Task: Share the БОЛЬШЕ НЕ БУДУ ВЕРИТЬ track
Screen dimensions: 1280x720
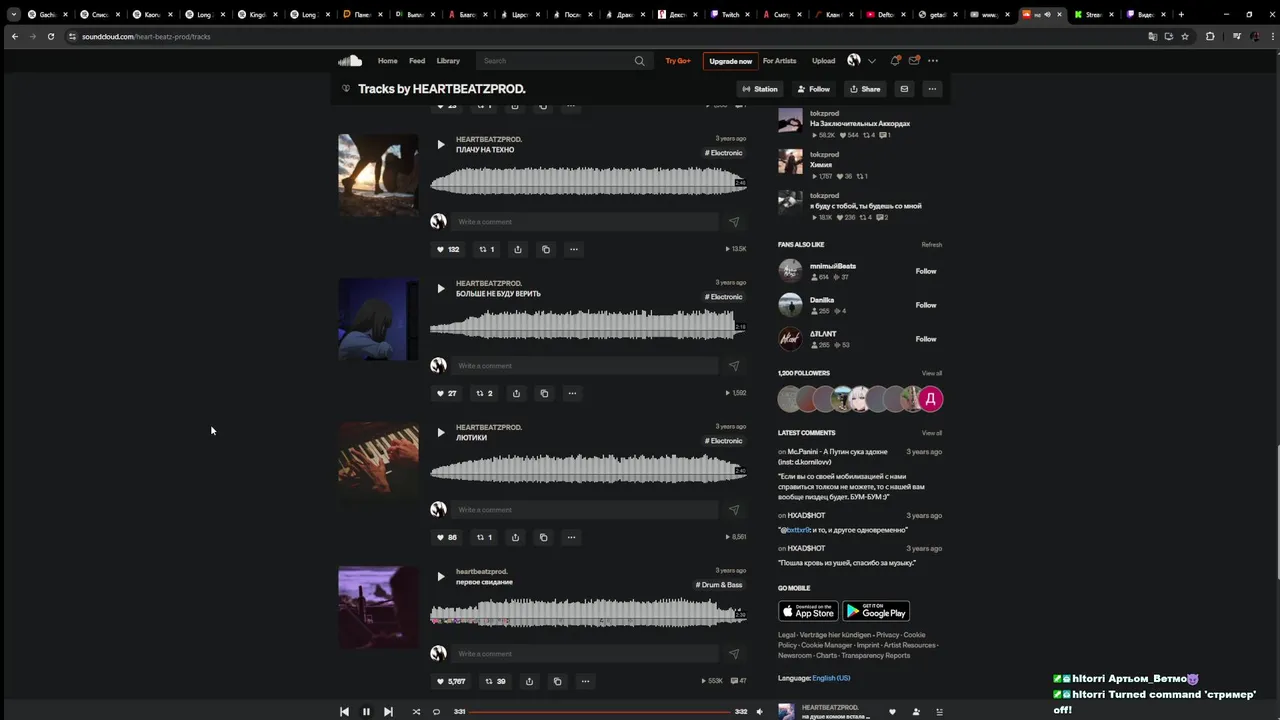Action: [516, 393]
